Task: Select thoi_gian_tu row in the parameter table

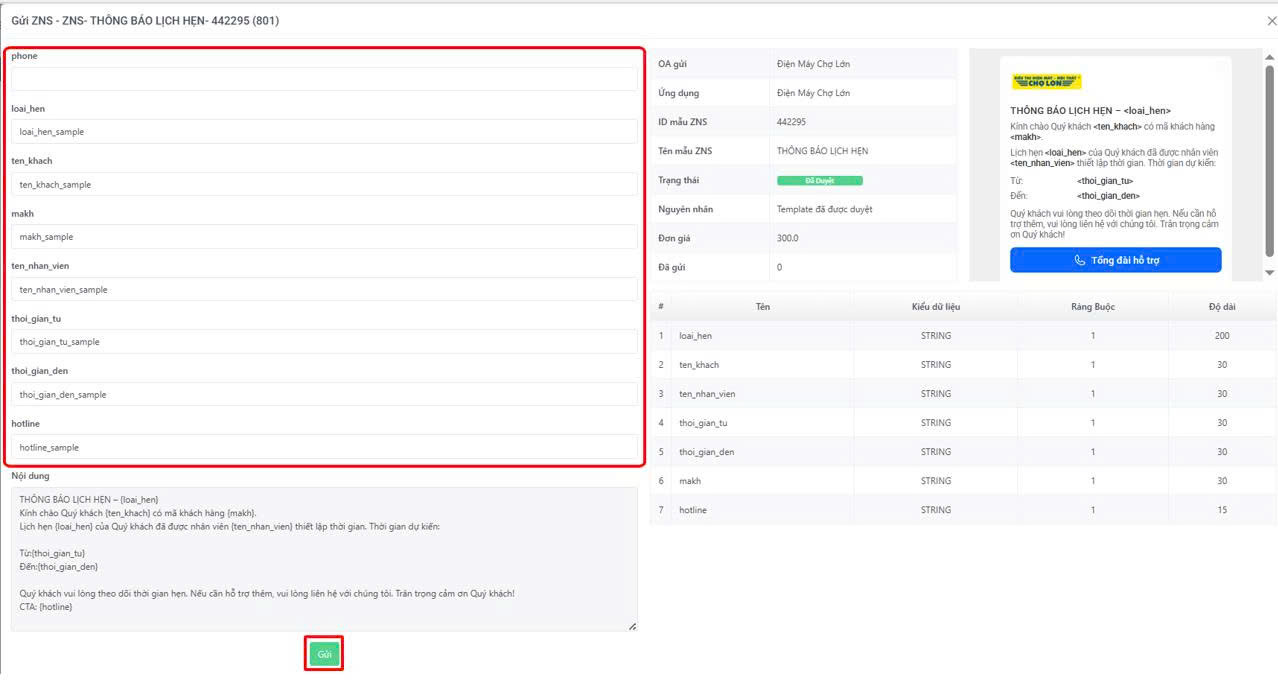Action: pyautogui.click(x=963, y=423)
